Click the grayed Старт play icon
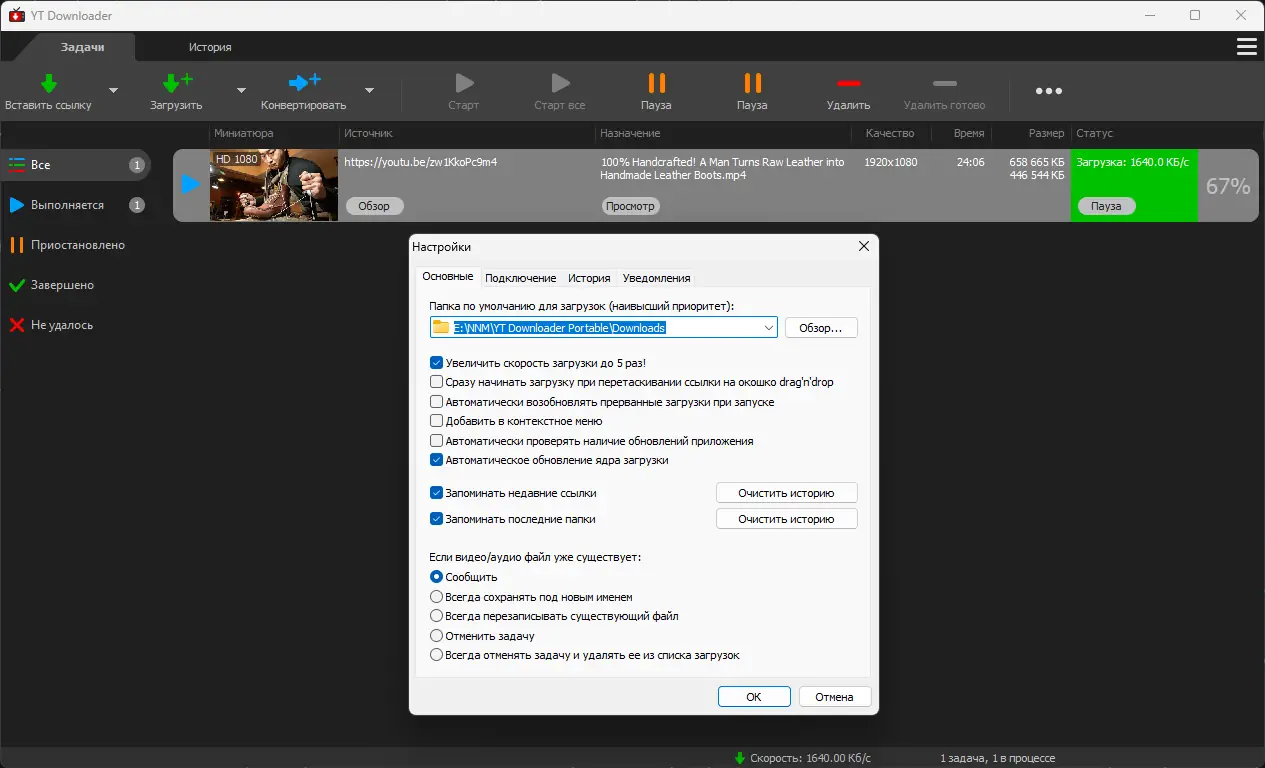Image resolution: width=1265 pixels, height=768 pixels. click(464, 83)
